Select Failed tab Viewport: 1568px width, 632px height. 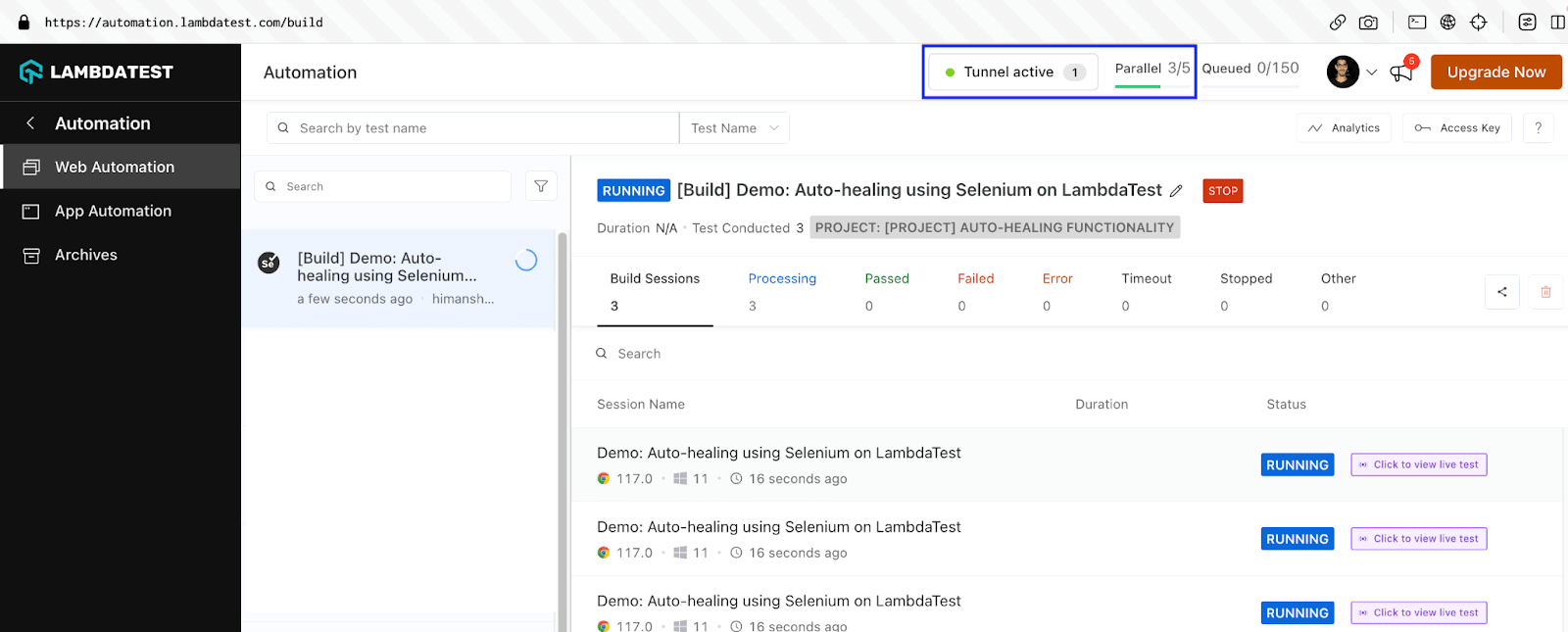pyautogui.click(x=975, y=292)
